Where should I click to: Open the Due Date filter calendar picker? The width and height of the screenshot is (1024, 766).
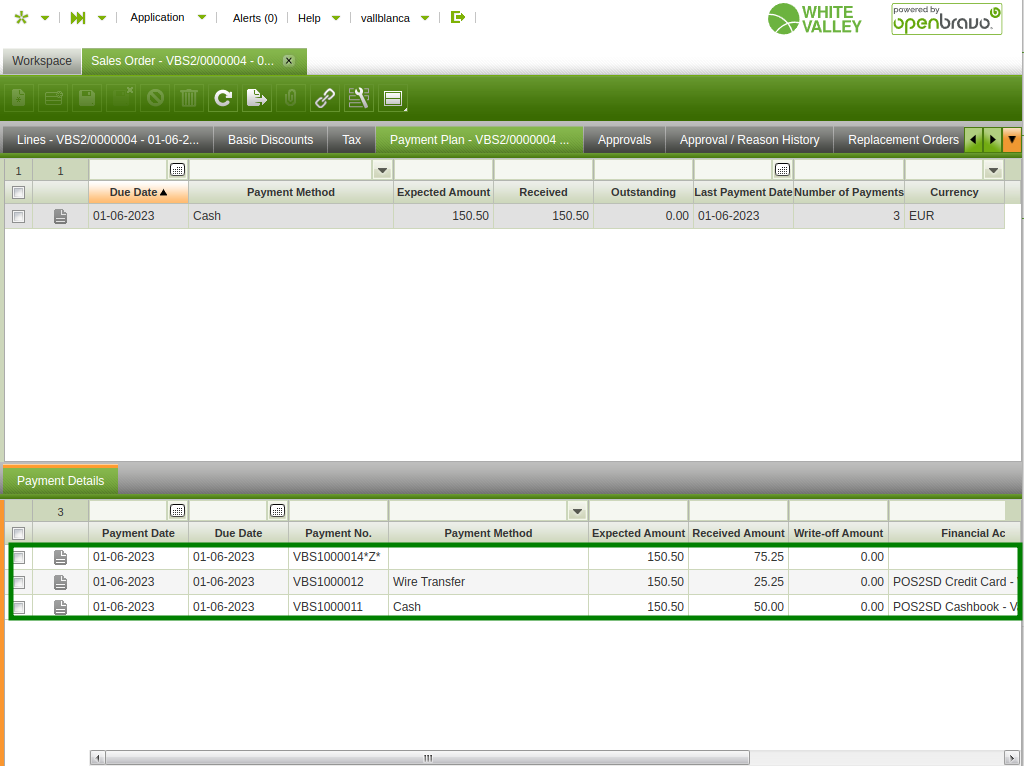point(177,170)
